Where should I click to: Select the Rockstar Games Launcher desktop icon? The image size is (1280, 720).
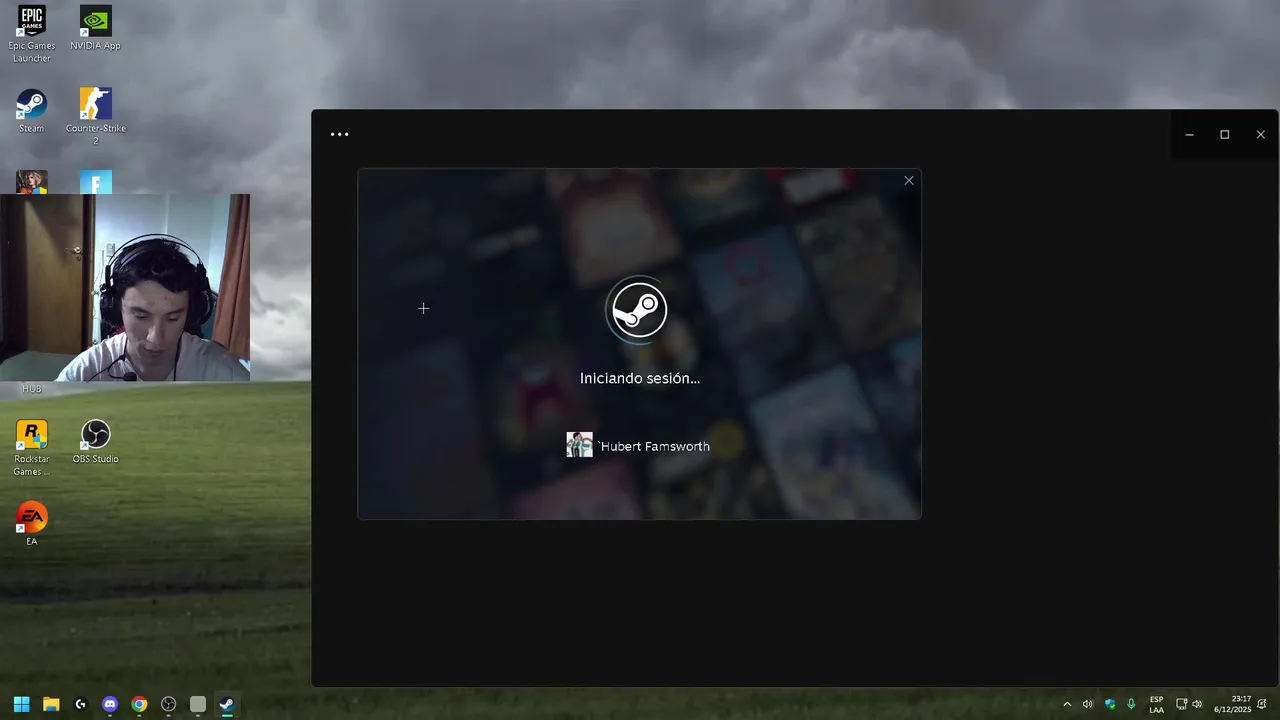point(32,447)
